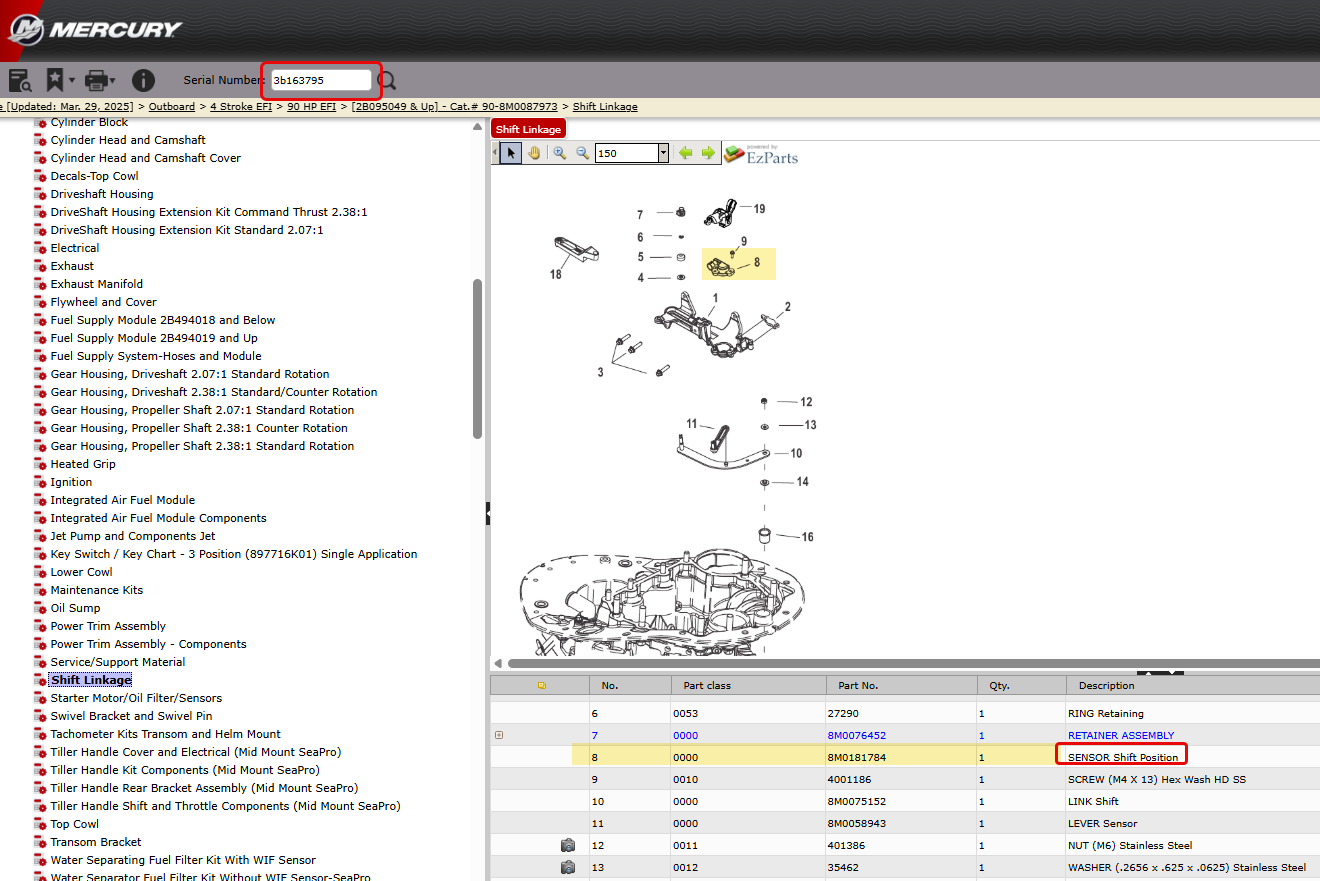Click the Outboard breadcrumb link
This screenshot has width=1320, height=881.
pyautogui.click(x=172, y=106)
